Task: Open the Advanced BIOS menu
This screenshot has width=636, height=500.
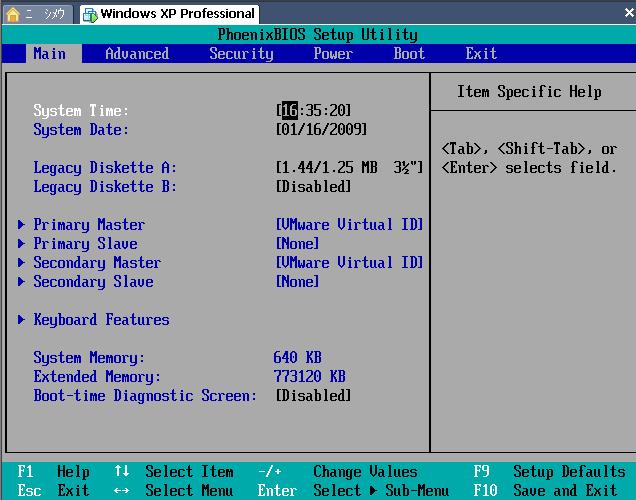Action: click(137, 54)
